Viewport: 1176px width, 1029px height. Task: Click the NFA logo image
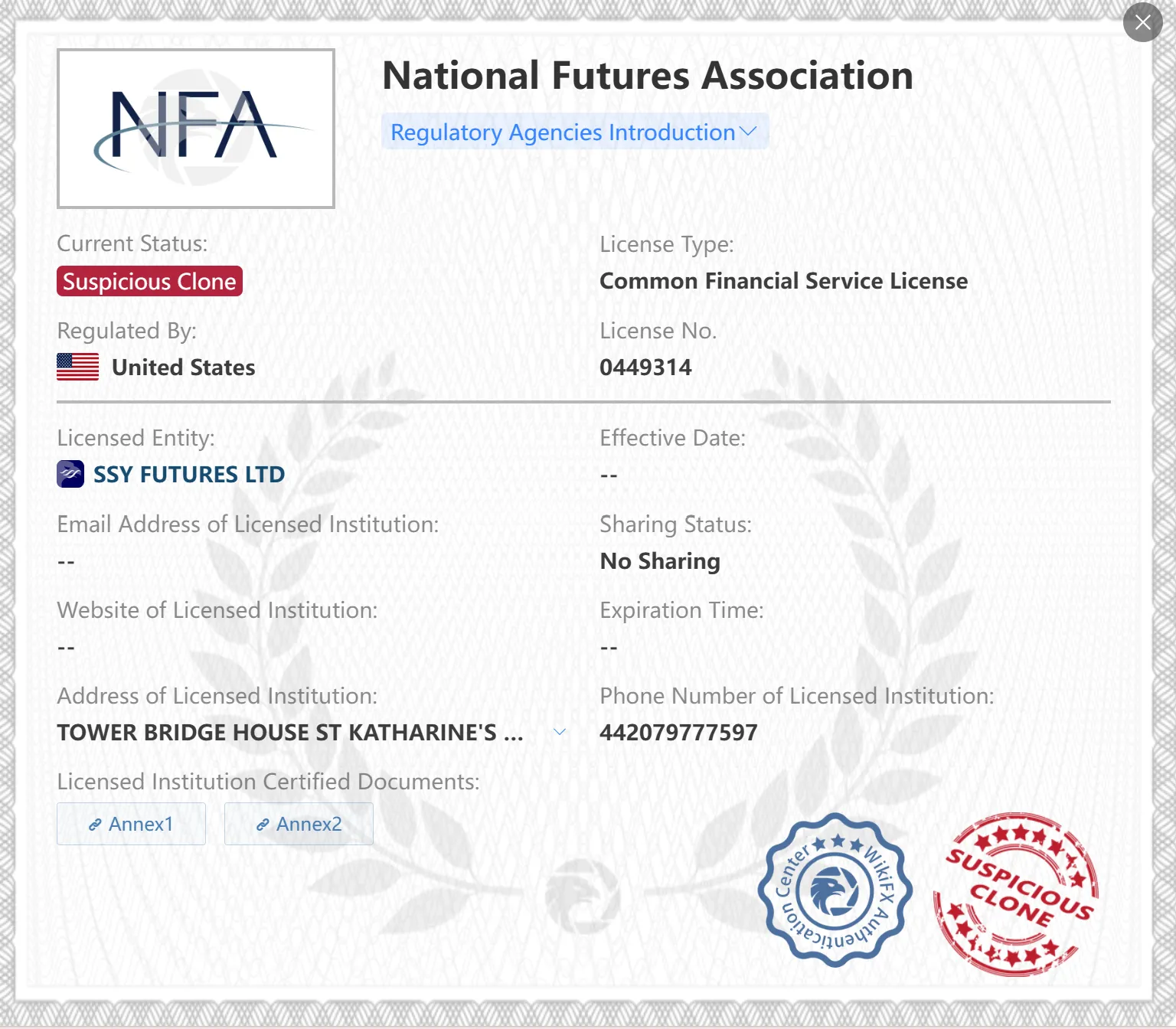tap(196, 128)
